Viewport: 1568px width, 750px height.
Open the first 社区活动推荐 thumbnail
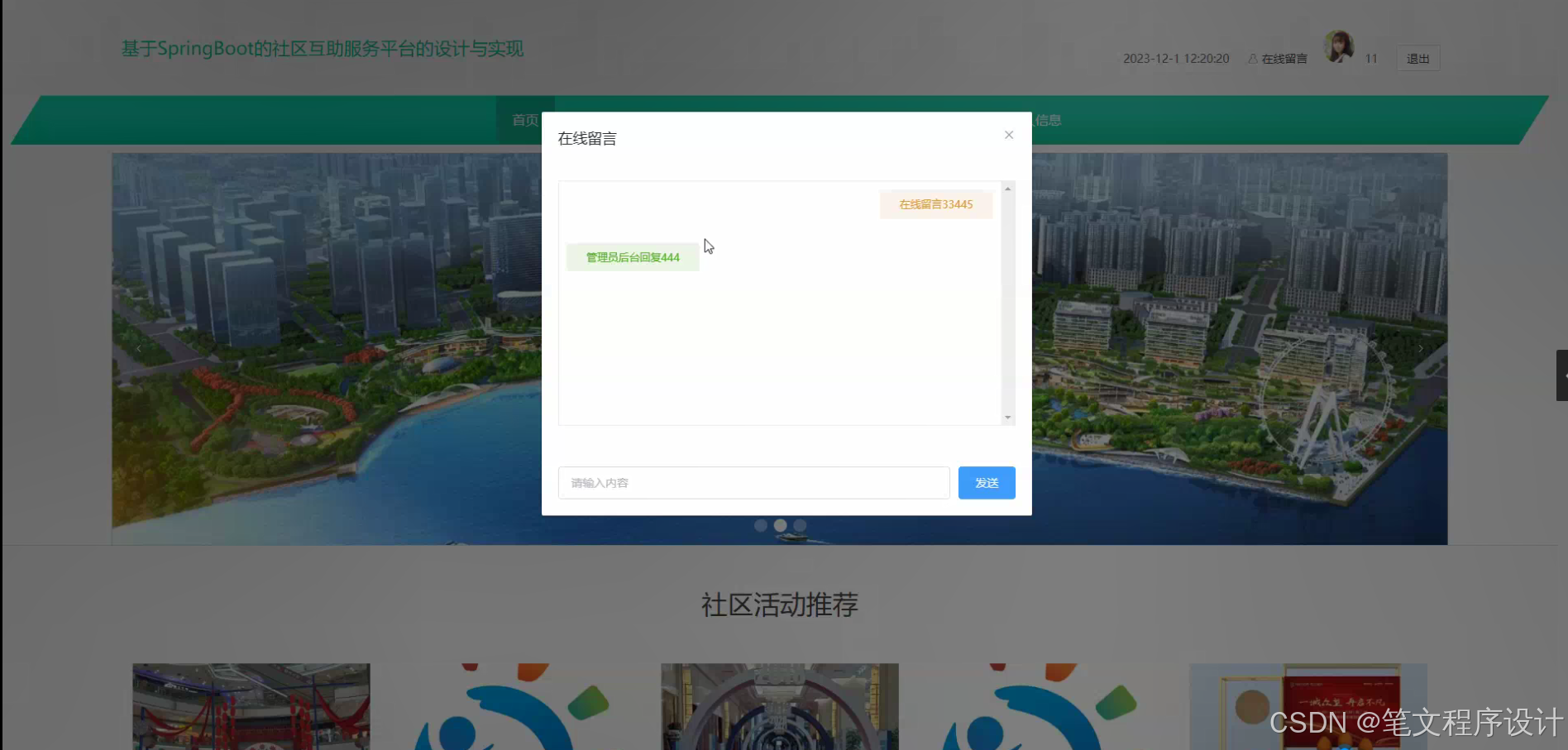pyautogui.click(x=251, y=706)
